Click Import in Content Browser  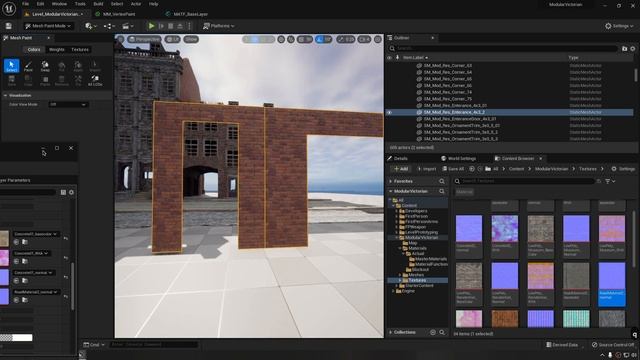(x=427, y=169)
